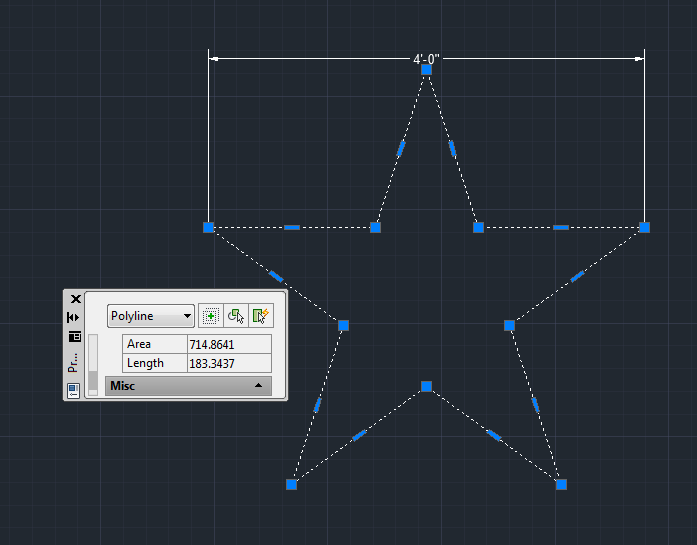The image size is (697, 545).
Task: Click the midpoint grip on top-right horizontal edge
Action: click(x=561, y=228)
